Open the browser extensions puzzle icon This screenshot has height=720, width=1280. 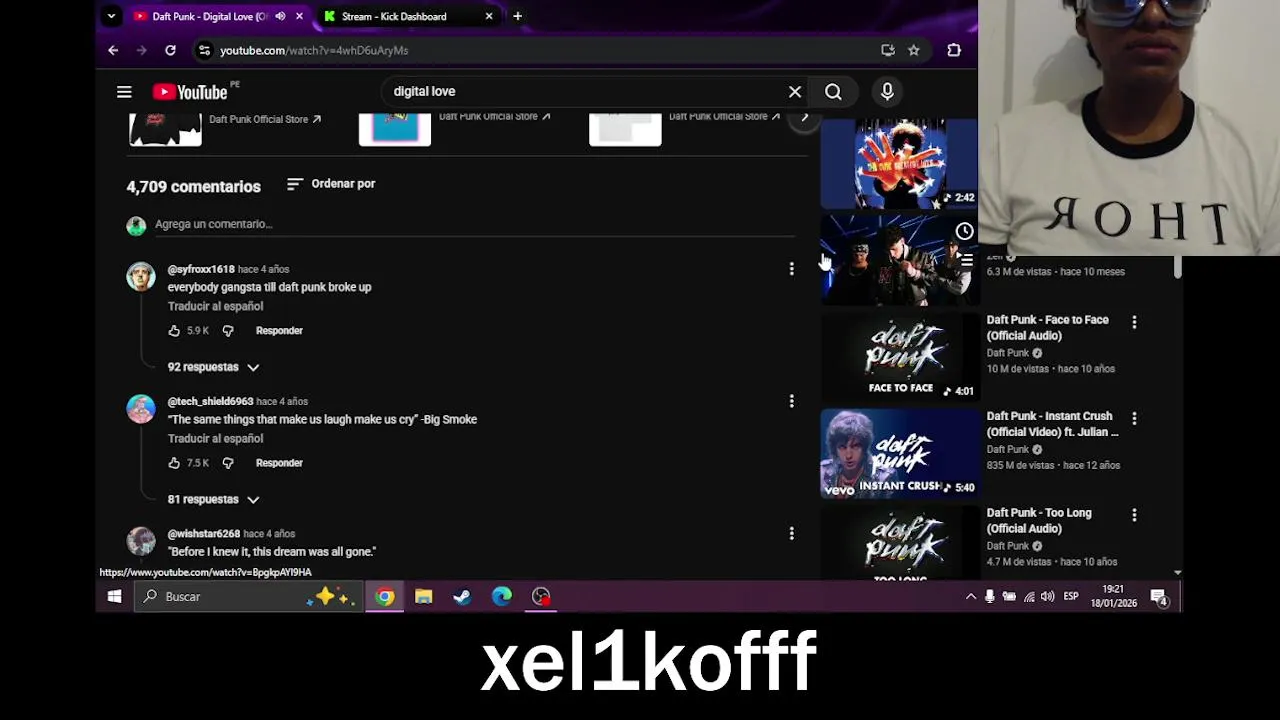coord(954,50)
